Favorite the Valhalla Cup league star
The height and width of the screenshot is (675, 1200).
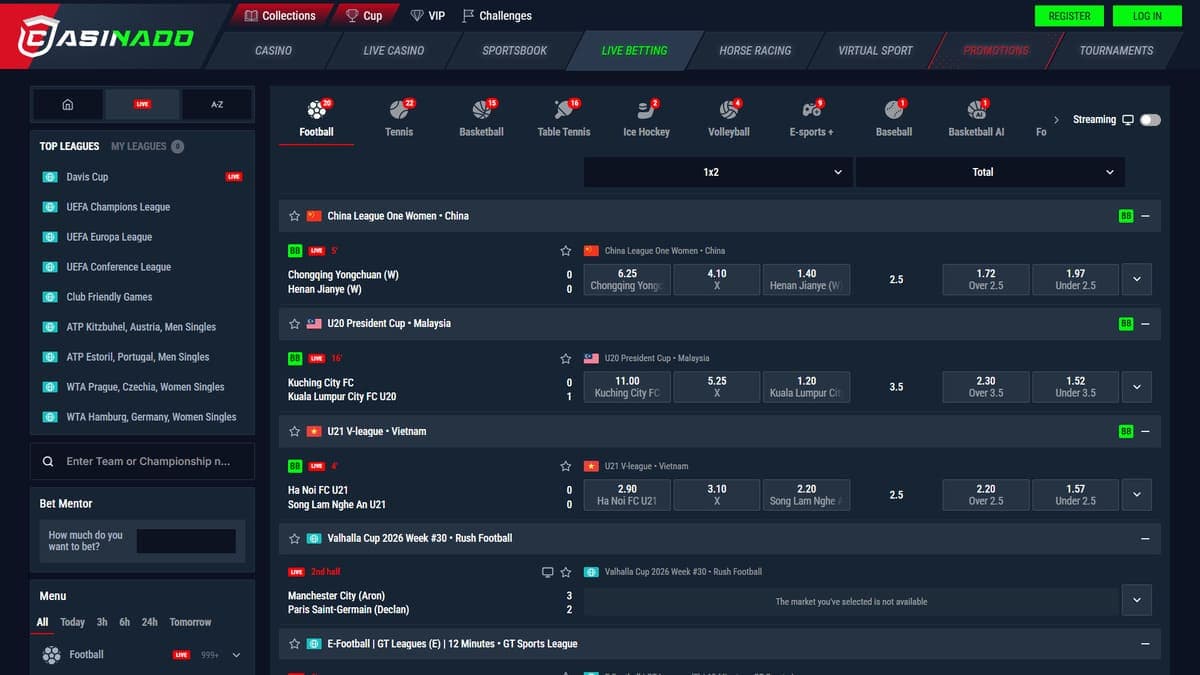(x=294, y=538)
